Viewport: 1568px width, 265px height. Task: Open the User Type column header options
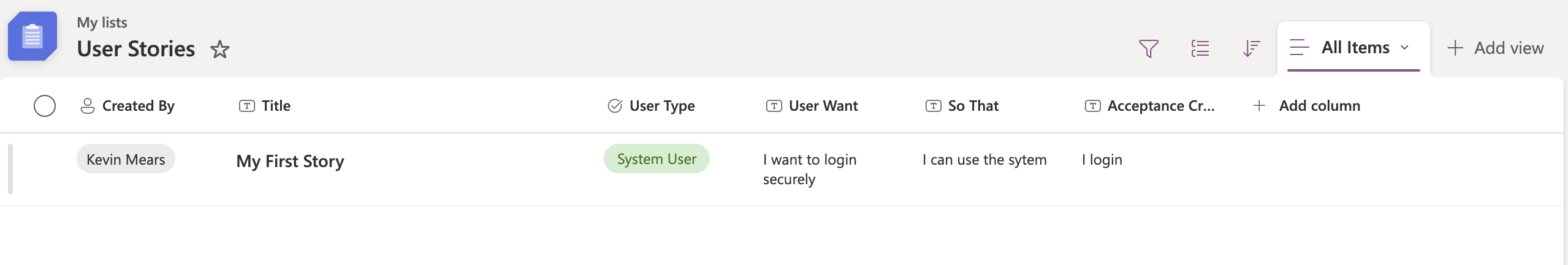point(661,106)
